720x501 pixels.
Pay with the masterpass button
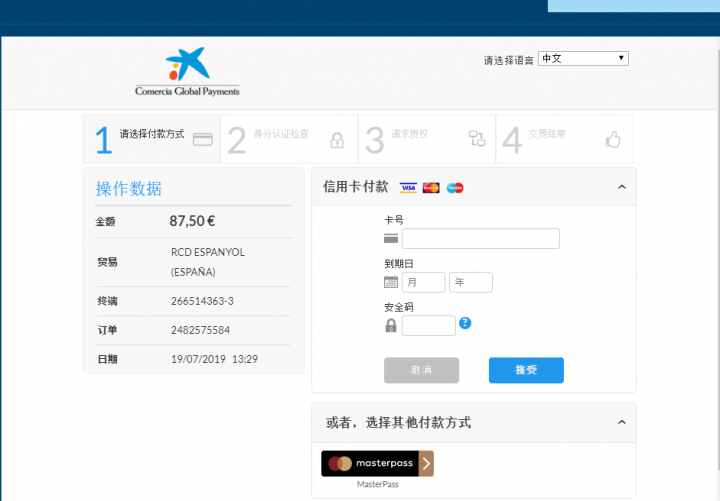coord(377,464)
